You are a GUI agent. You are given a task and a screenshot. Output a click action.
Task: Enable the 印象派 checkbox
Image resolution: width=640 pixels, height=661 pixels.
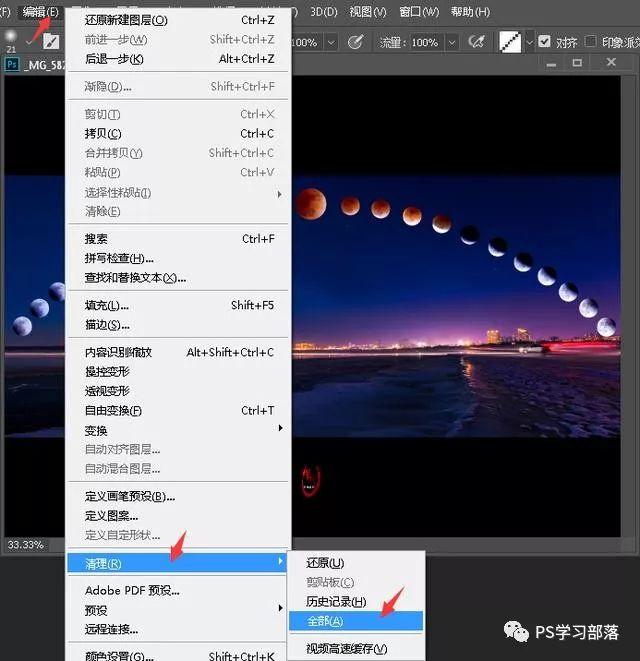[x=591, y=41]
